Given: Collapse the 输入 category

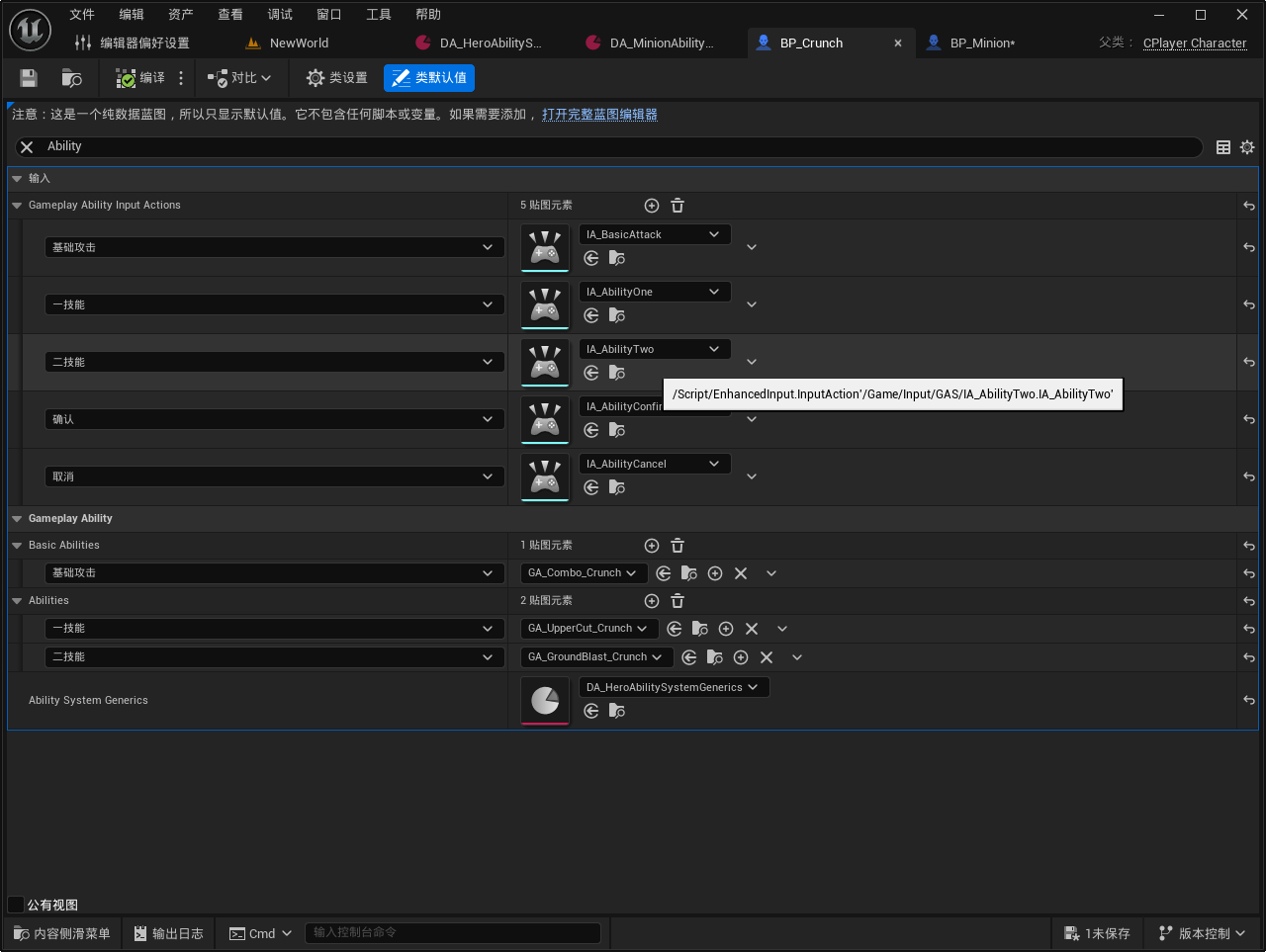Looking at the screenshot, I should click(17, 179).
